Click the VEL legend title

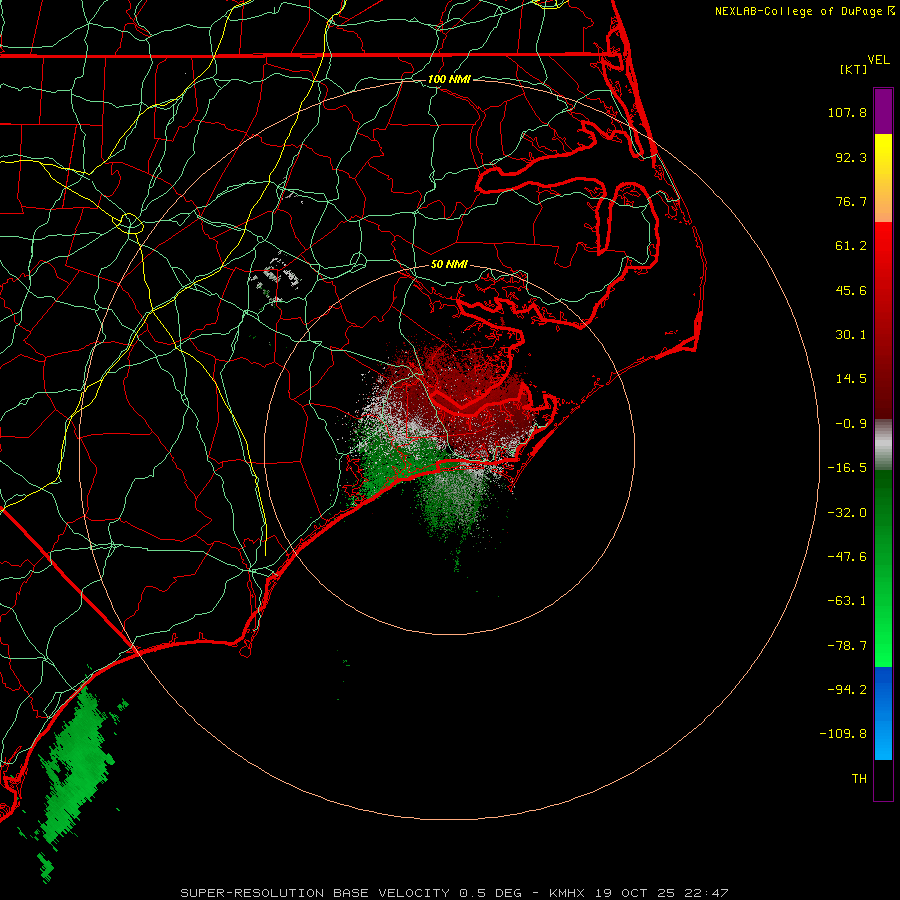coord(878,60)
